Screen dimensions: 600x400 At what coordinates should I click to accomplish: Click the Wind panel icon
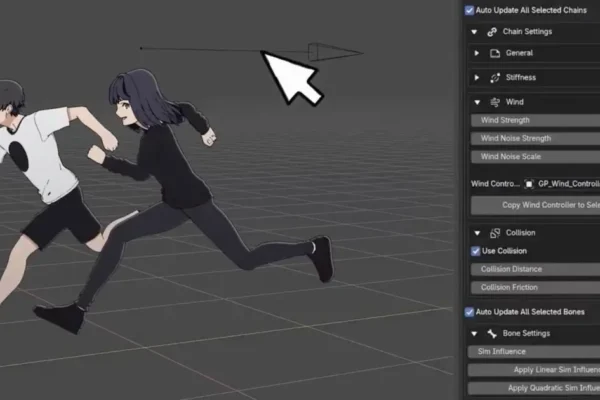tap(494, 102)
